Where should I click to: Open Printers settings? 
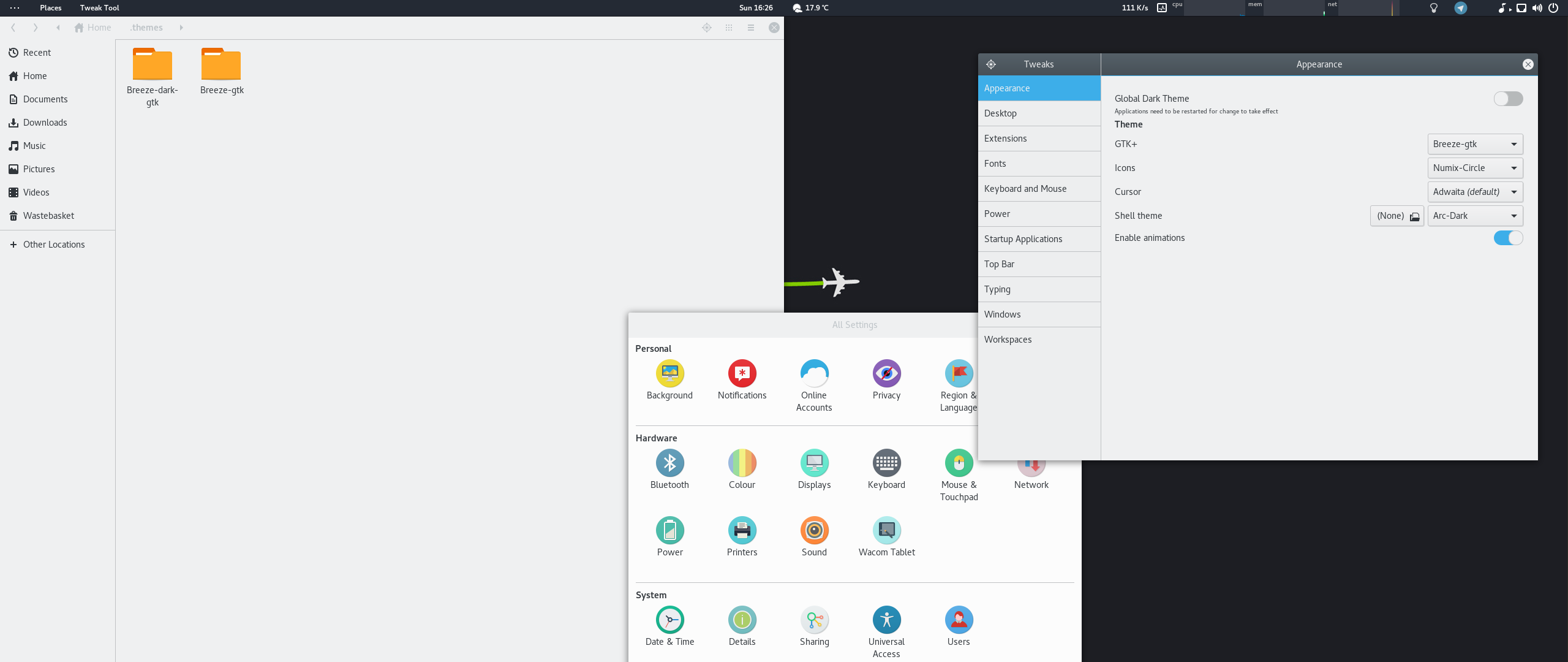(742, 531)
